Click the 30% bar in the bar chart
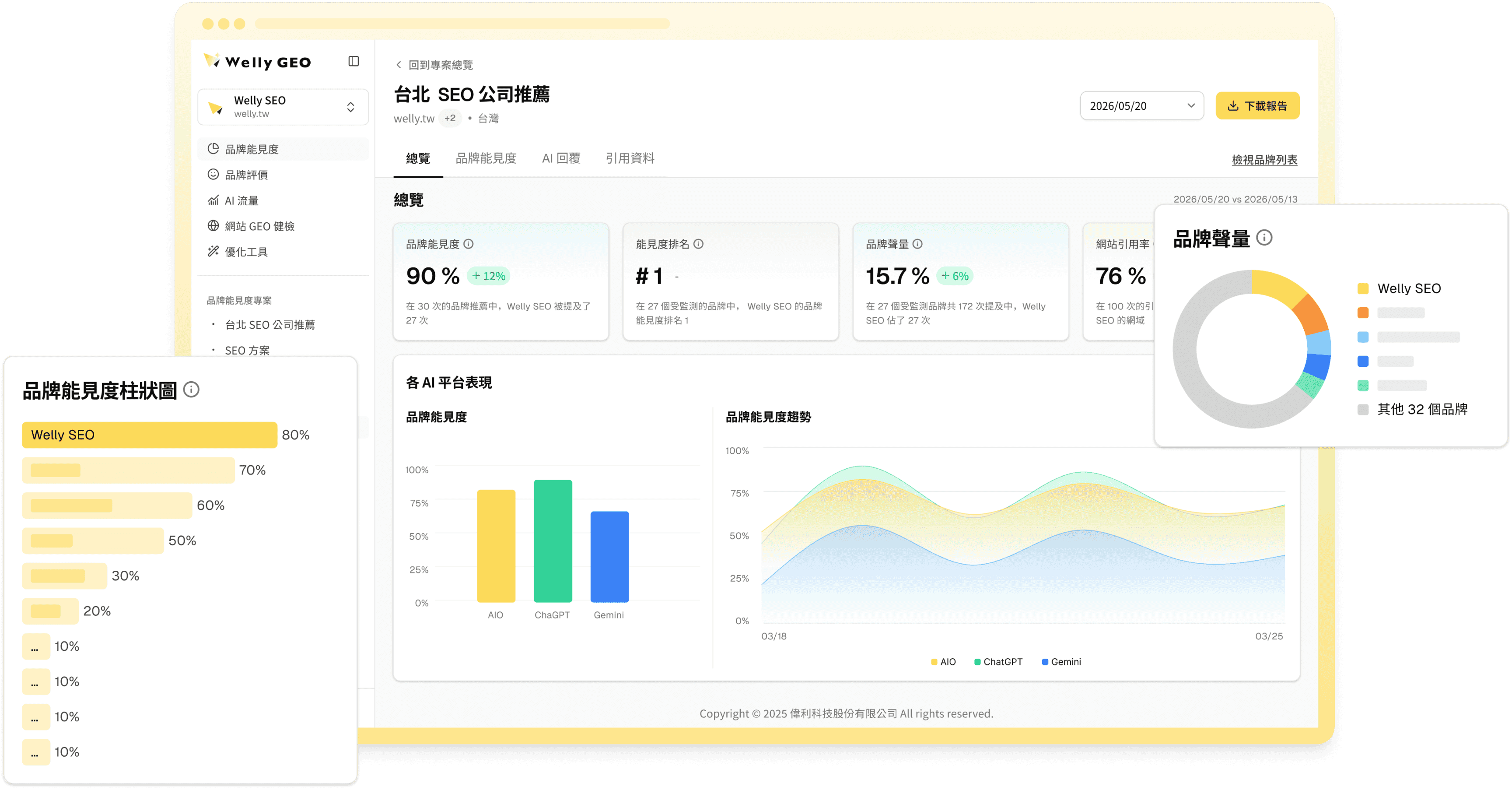Image resolution: width=1512 pixels, height=790 pixels. click(x=65, y=576)
